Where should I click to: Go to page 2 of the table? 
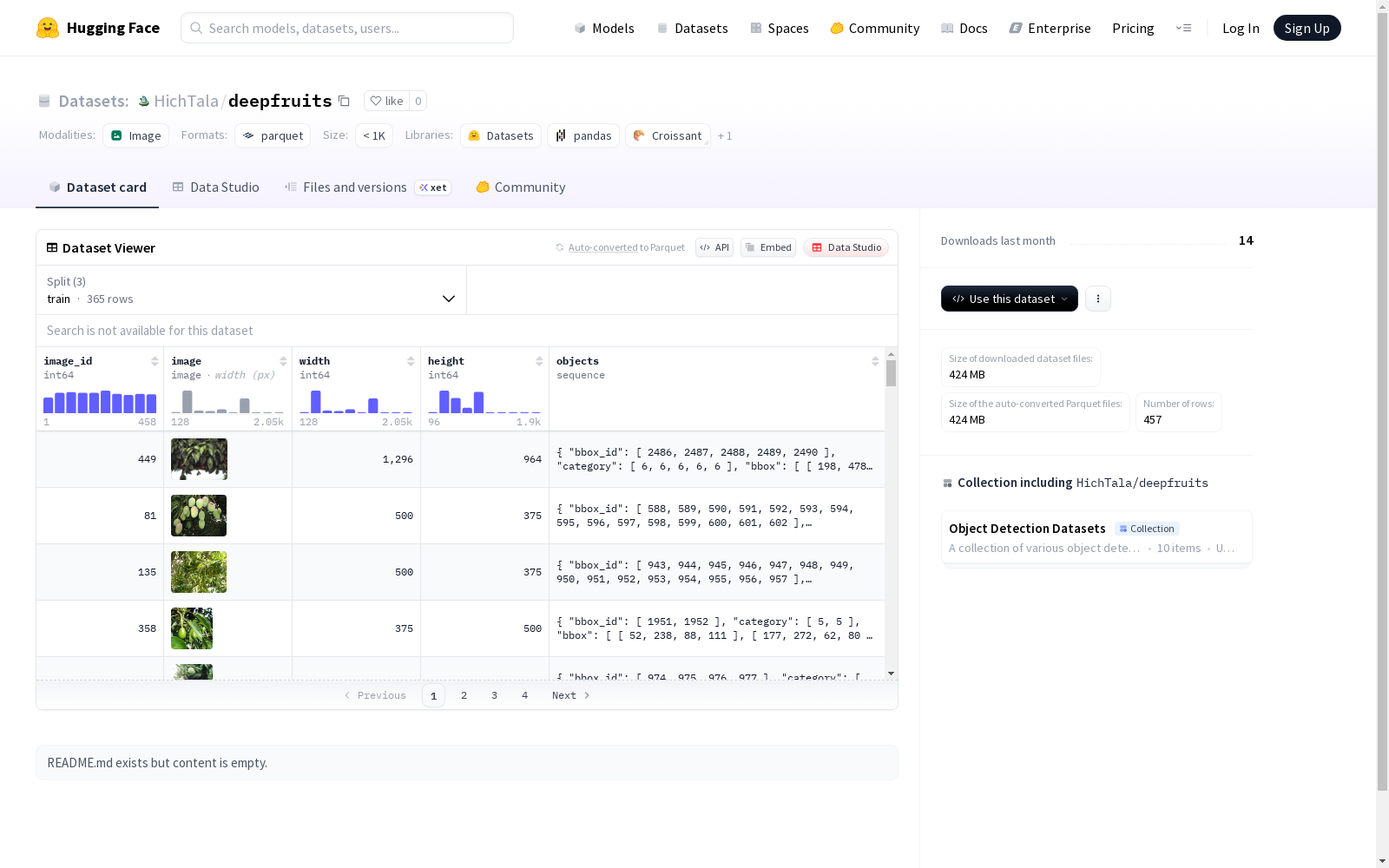pos(464,695)
